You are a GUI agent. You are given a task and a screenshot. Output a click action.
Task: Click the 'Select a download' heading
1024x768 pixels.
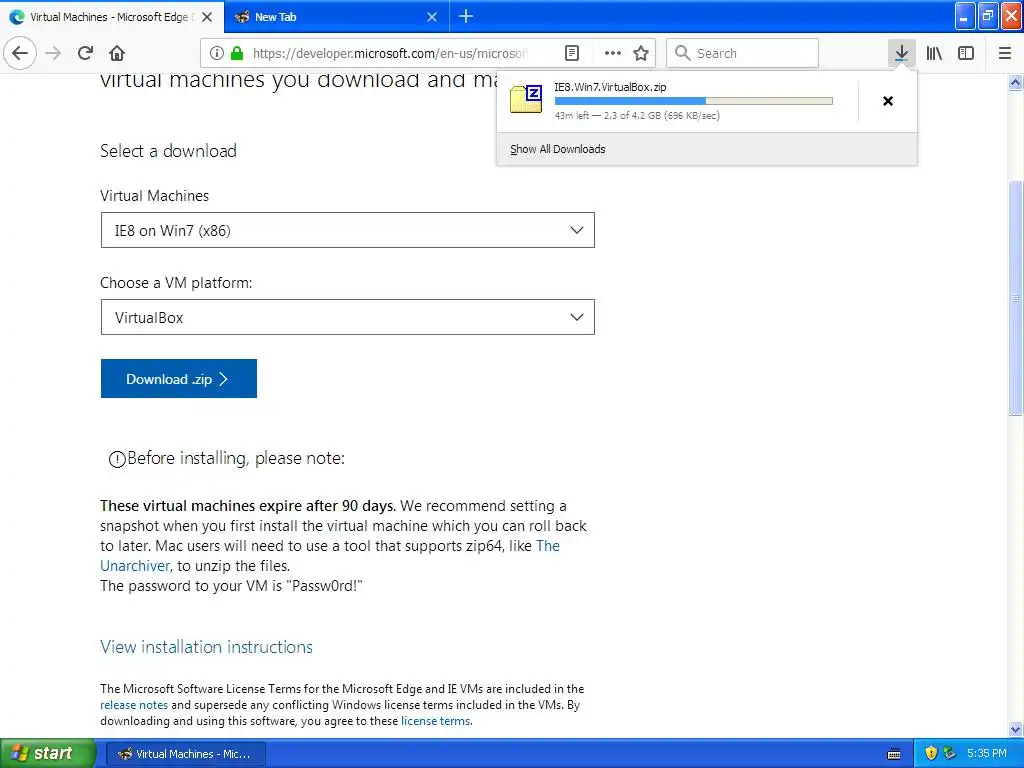168,151
